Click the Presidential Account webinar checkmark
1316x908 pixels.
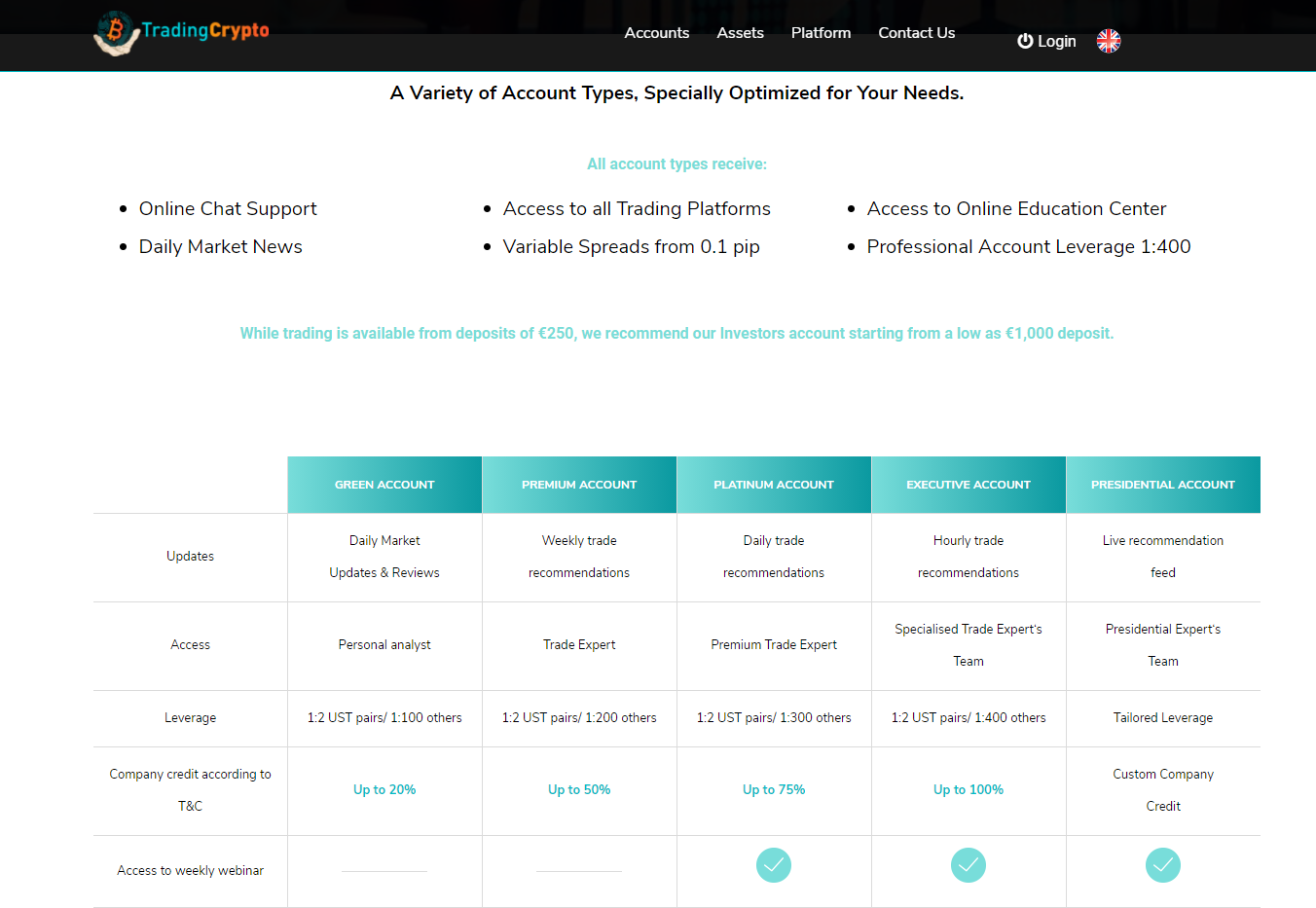(1163, 865)
